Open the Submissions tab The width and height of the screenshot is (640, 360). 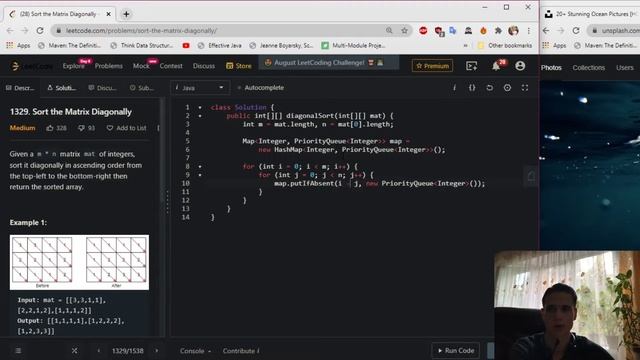click(x=142, y=88)
